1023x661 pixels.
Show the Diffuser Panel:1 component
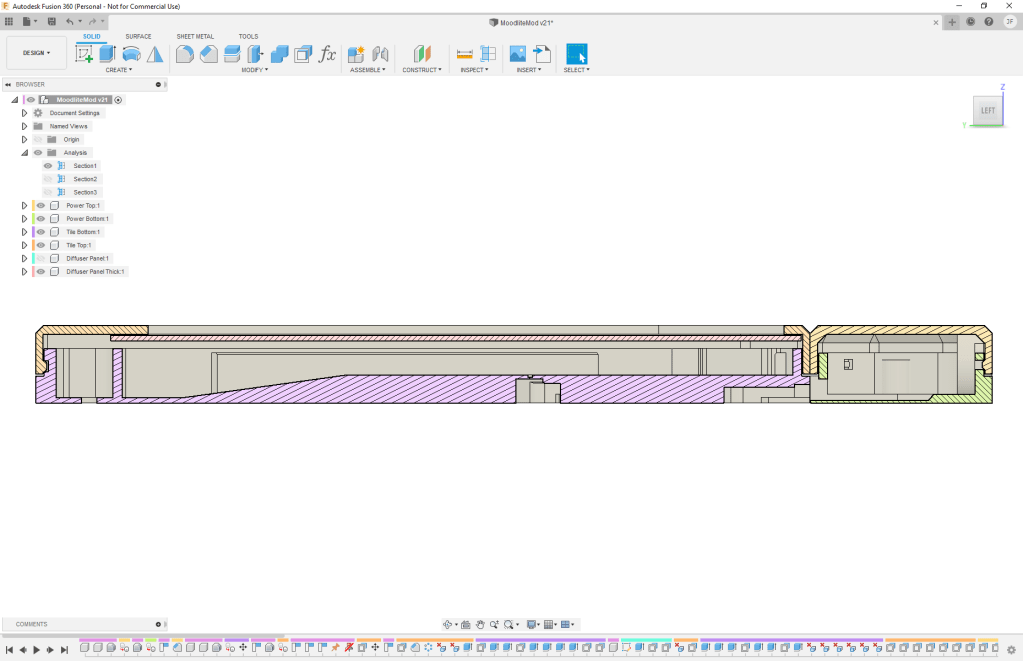tap(41, 258)
